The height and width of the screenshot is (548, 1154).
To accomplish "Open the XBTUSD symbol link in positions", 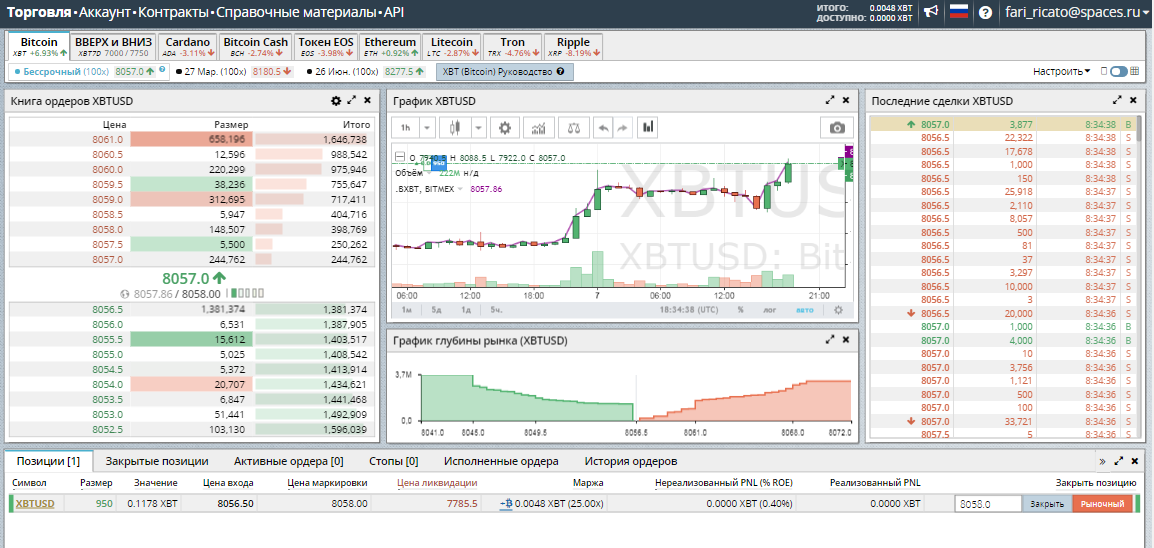I will (35, 504).
